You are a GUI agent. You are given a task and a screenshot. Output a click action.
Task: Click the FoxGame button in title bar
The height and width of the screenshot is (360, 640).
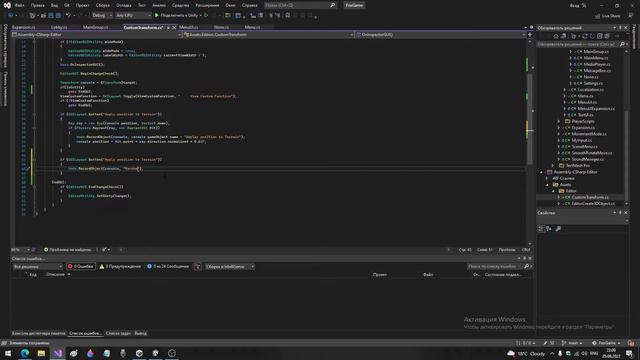354,5
